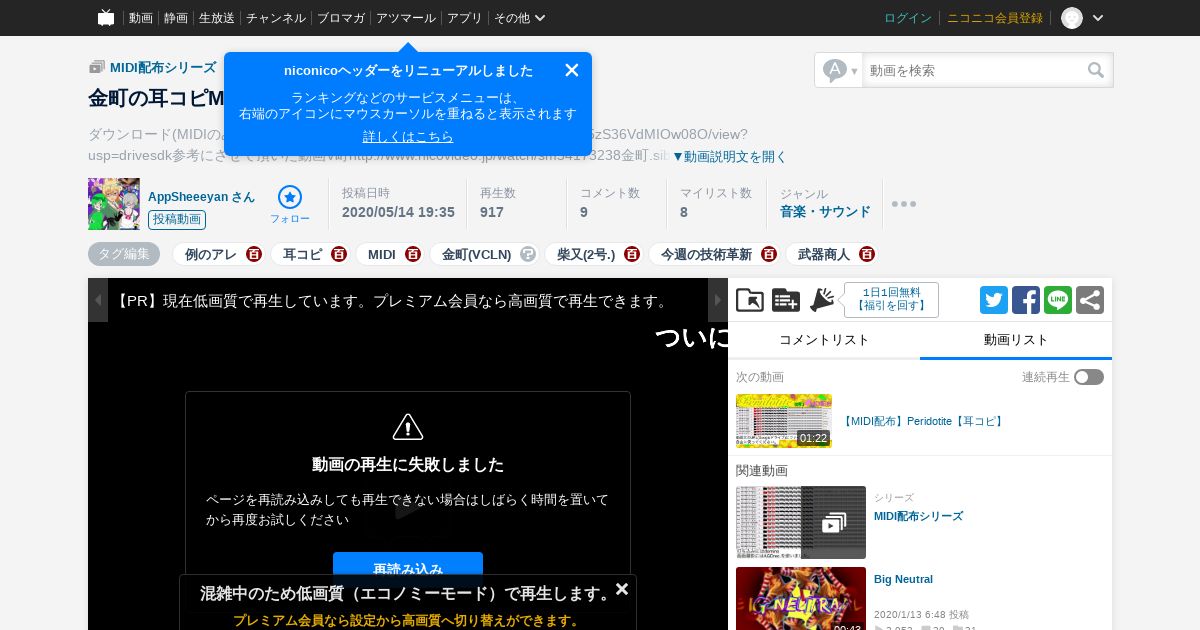
Task: Open the 例のアレ tag
Action: pos(211,254)
